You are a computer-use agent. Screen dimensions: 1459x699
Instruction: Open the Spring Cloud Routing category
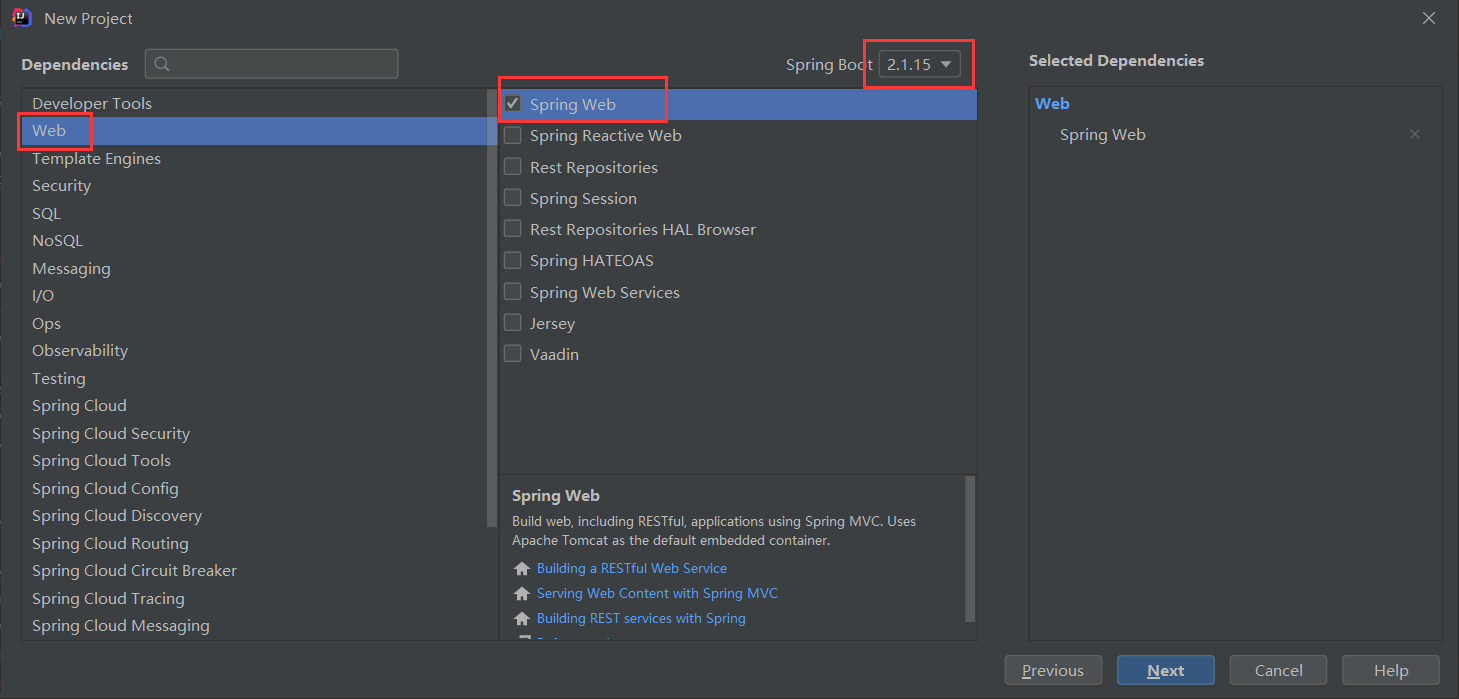(x=254, y=543)
